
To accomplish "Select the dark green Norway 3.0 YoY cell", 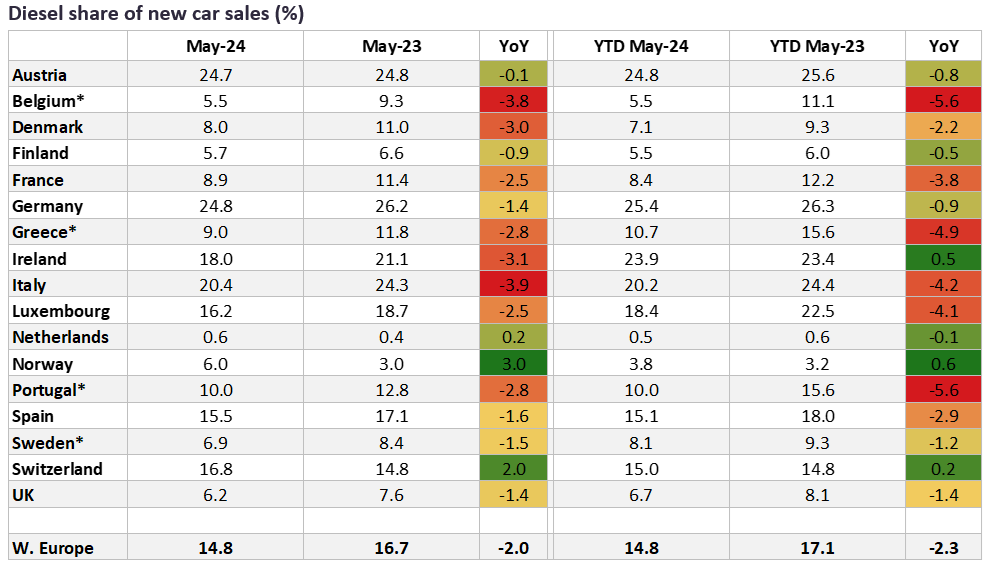I will [x=514, y=364].
